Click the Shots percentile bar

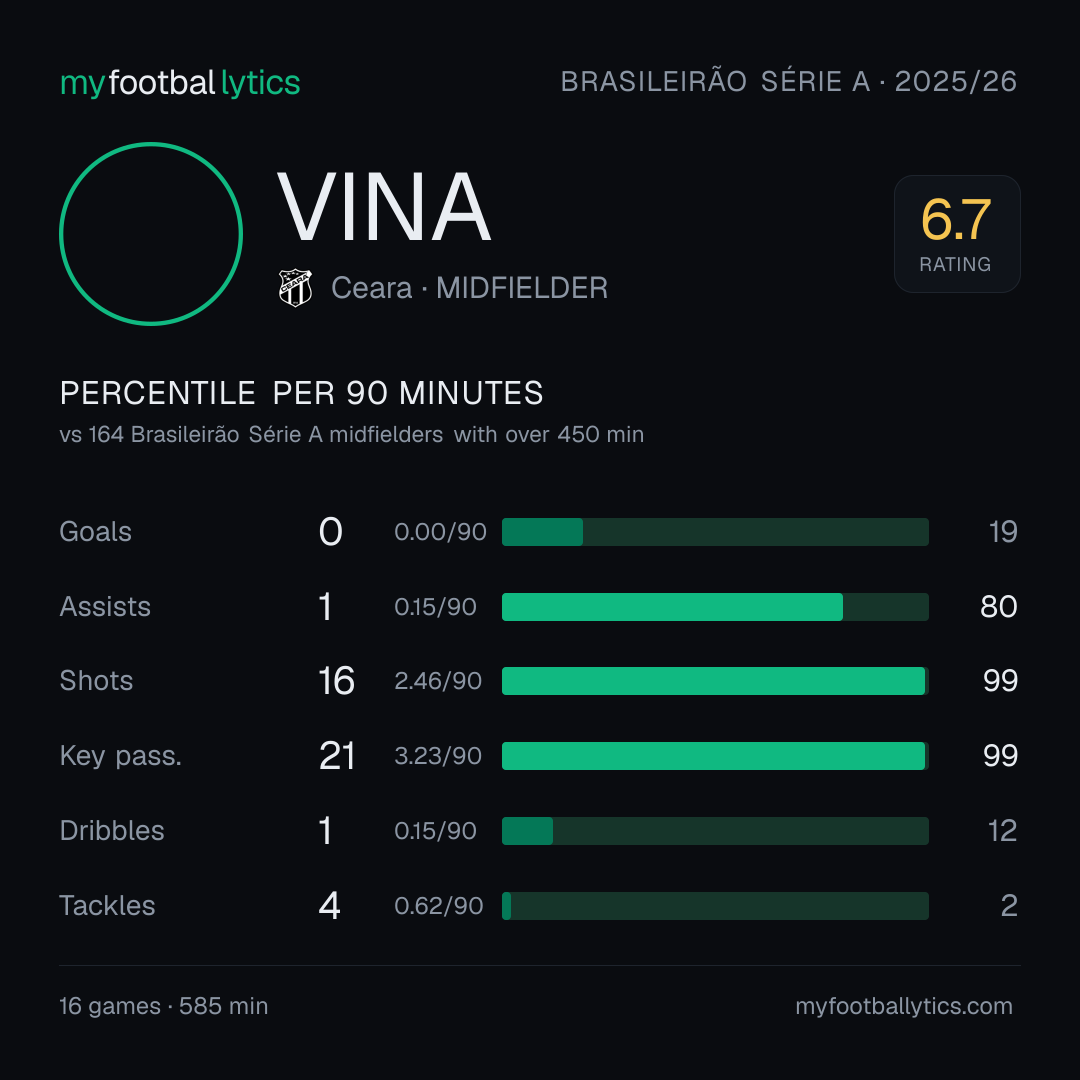(715, 681)
